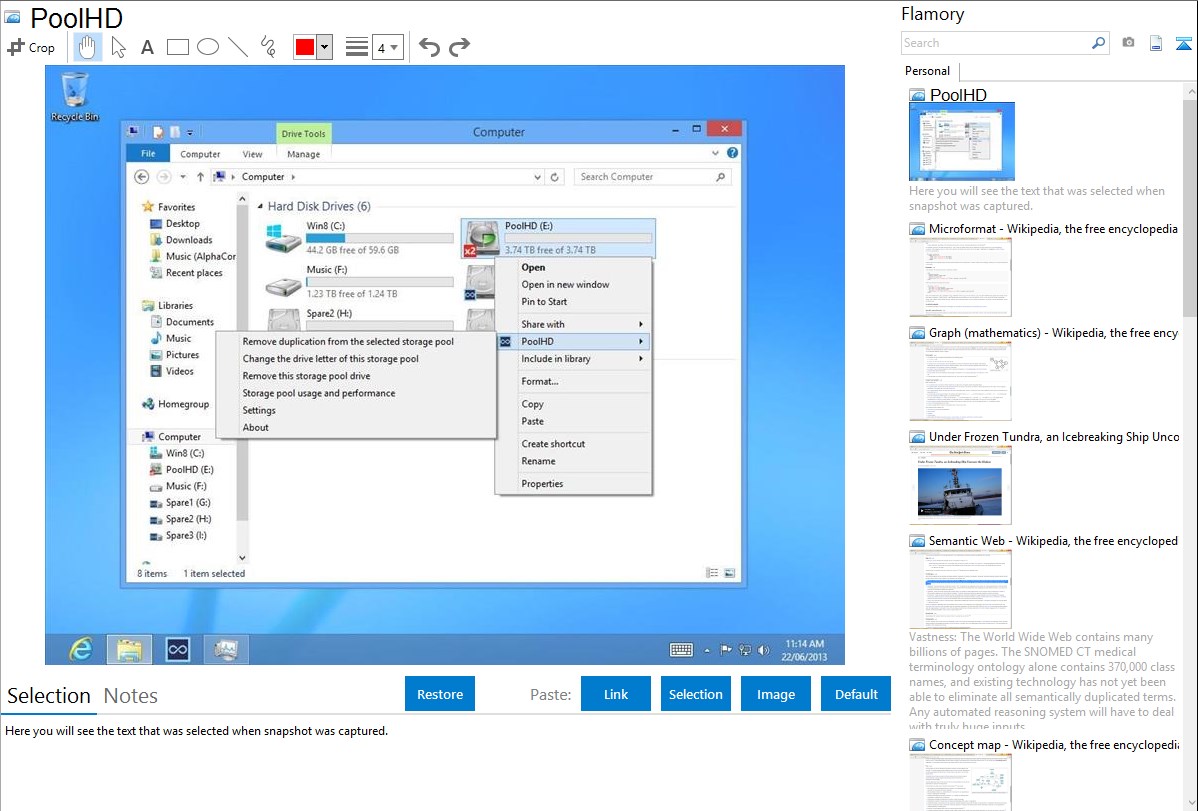Open the Concept map snapshot title
The image size is (1198, 811).
[1053, 745]
